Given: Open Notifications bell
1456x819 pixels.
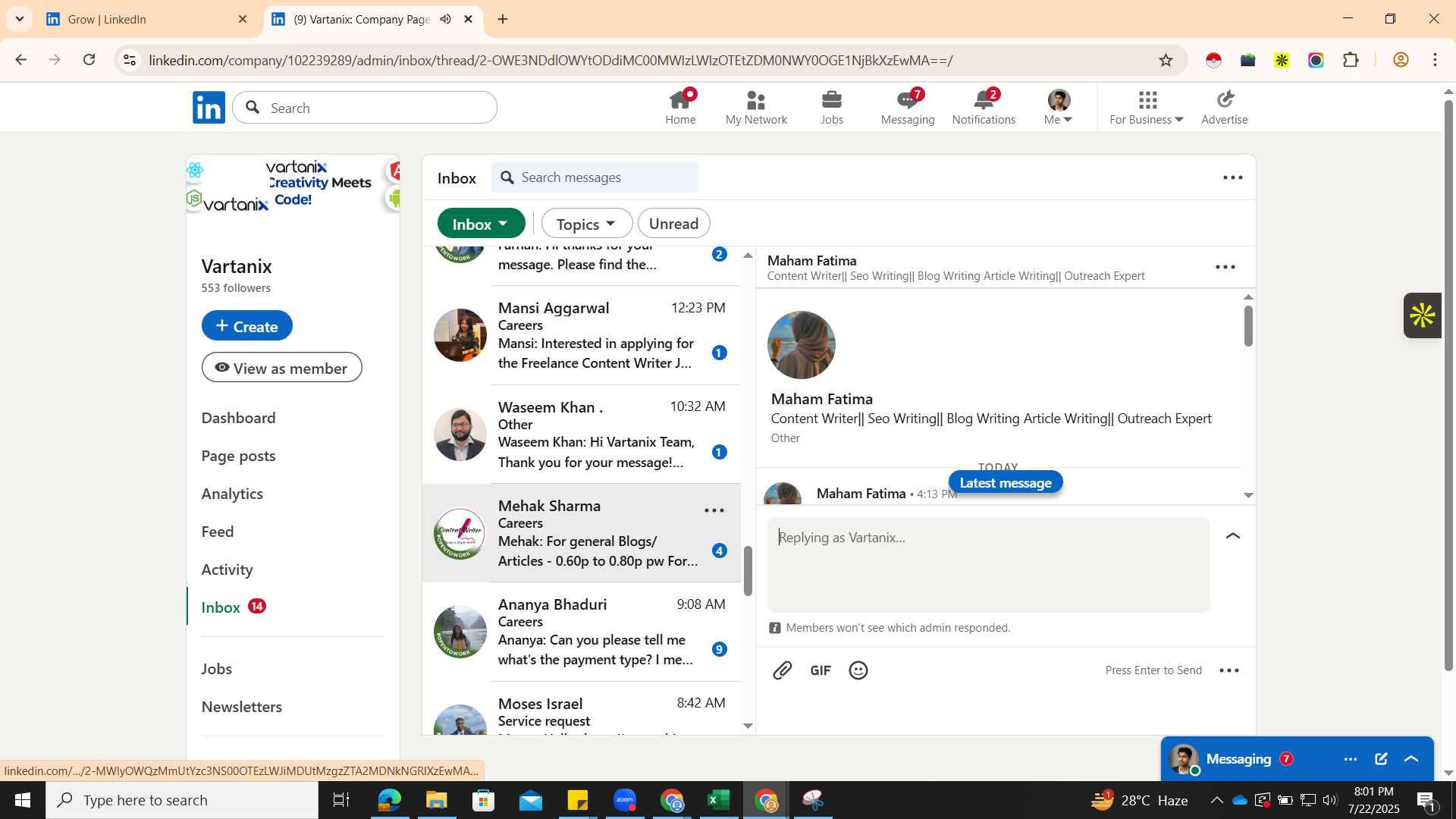Looking at the screenshot, I should (x=984, y=107).
